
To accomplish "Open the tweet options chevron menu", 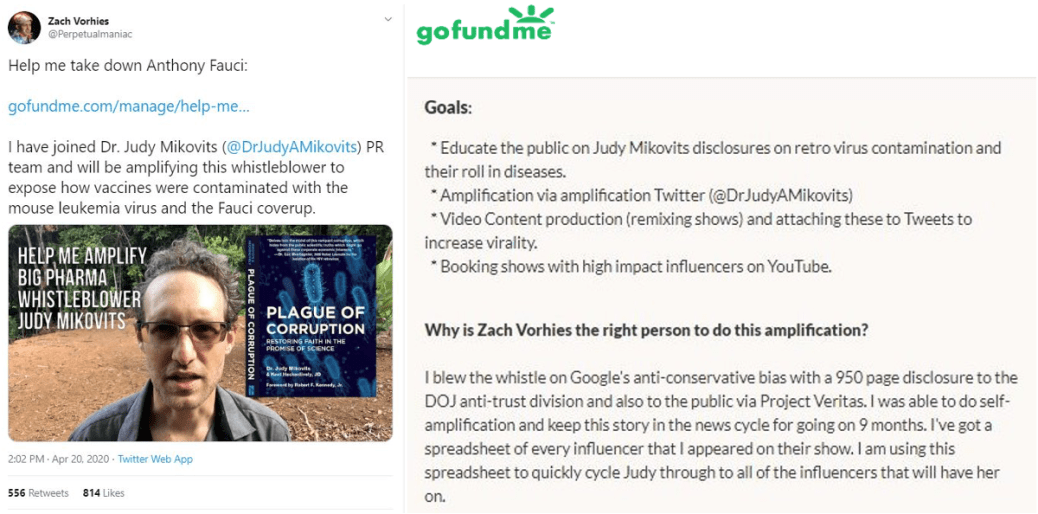I will (x=387, y=19).
